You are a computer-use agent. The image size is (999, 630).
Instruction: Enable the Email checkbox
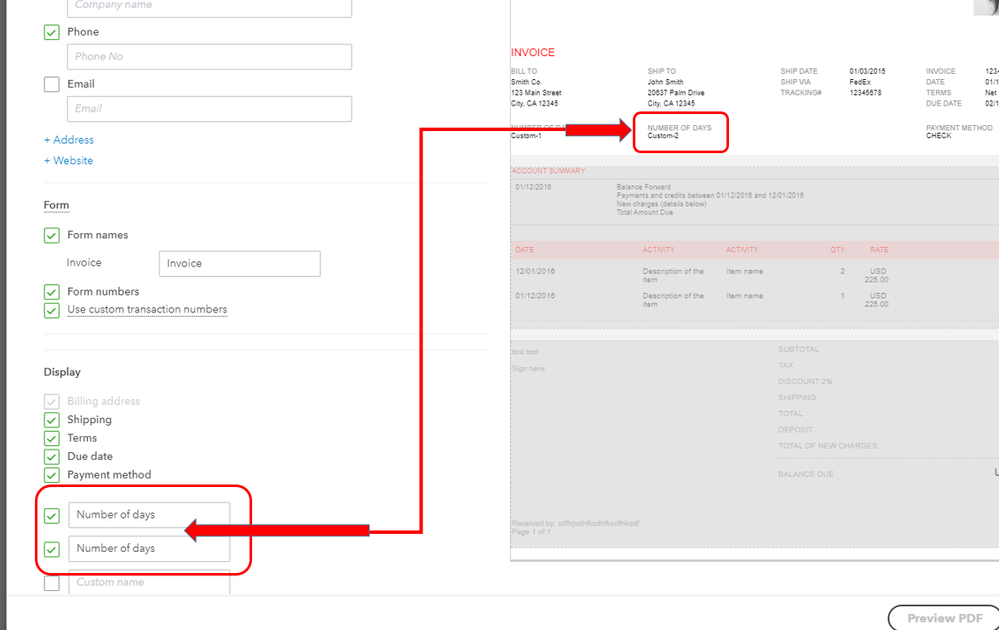point(51,84)
